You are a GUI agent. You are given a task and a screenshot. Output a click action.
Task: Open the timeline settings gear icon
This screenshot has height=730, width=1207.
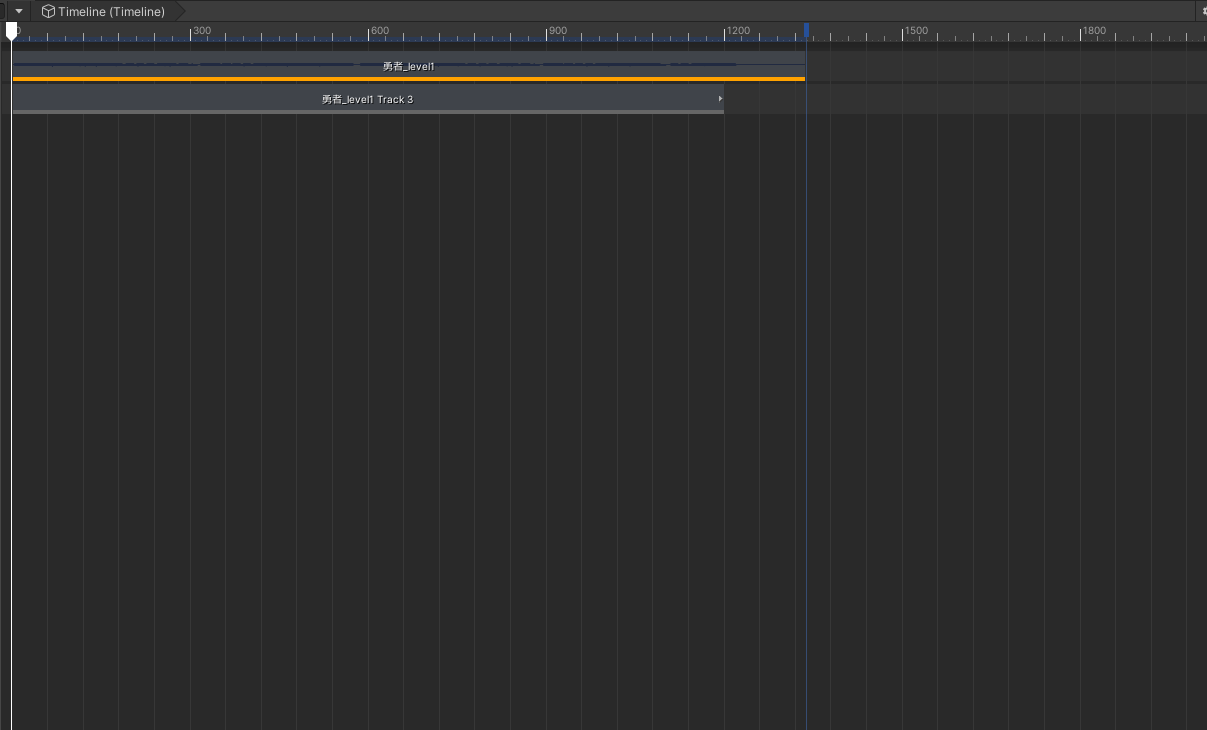(1203, 12)
